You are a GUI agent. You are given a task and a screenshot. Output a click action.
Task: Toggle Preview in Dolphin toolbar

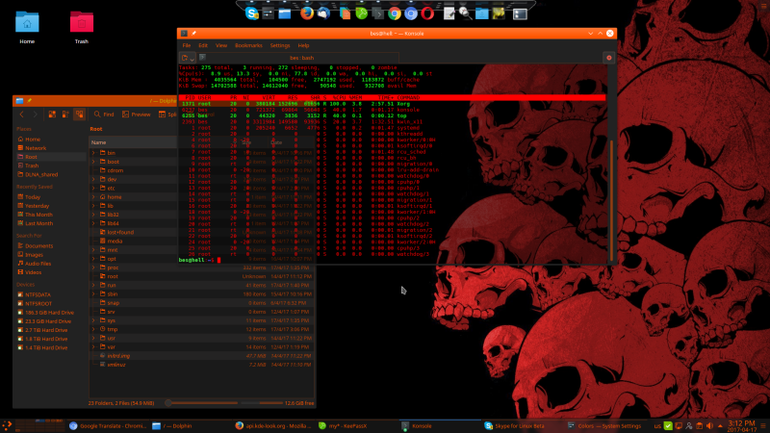(136, 114)
